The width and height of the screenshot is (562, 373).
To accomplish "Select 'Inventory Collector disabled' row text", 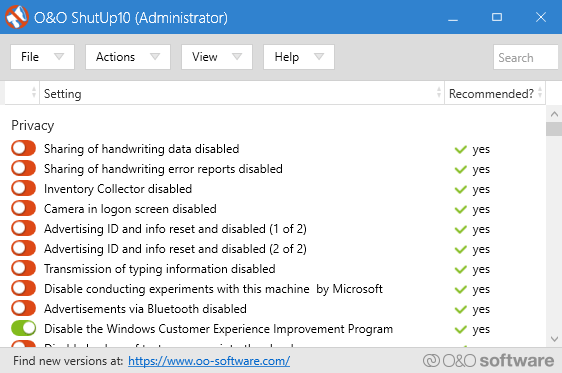I will point(118,189).
